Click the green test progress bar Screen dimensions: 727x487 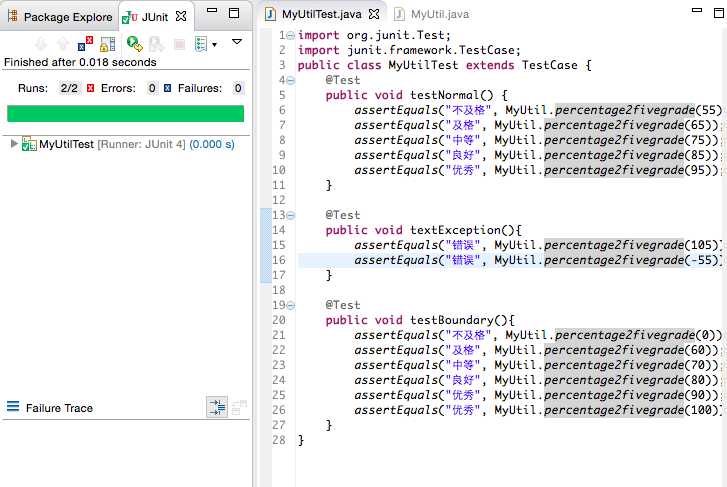click(x=125, y=114)
